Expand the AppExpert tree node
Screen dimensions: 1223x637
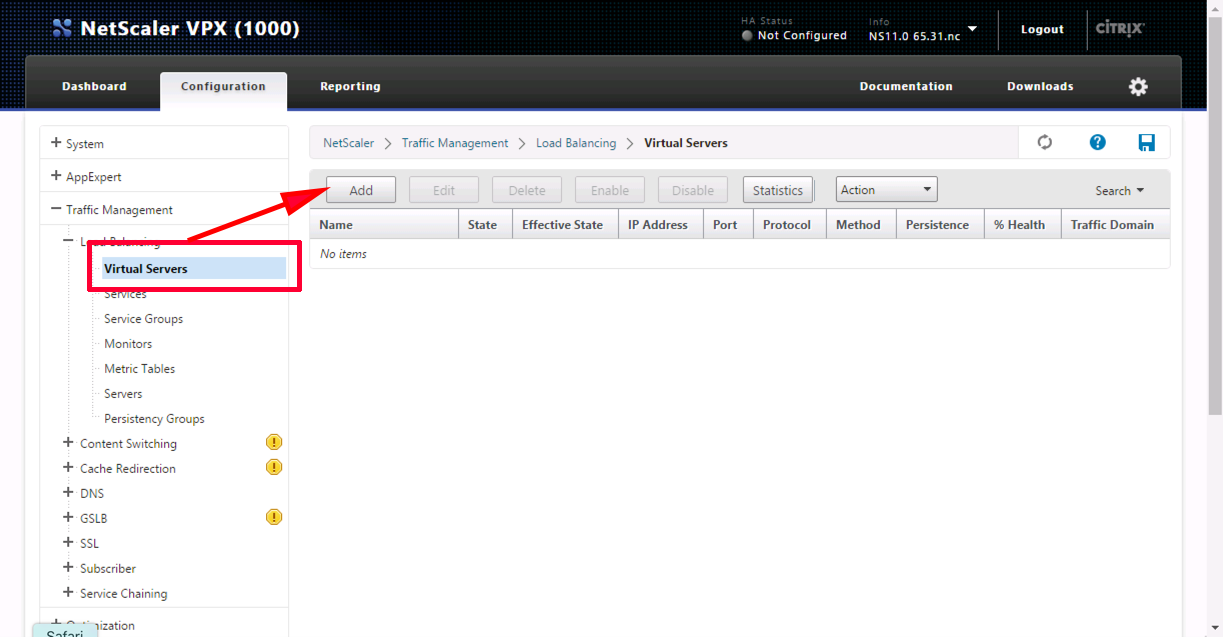56,176
